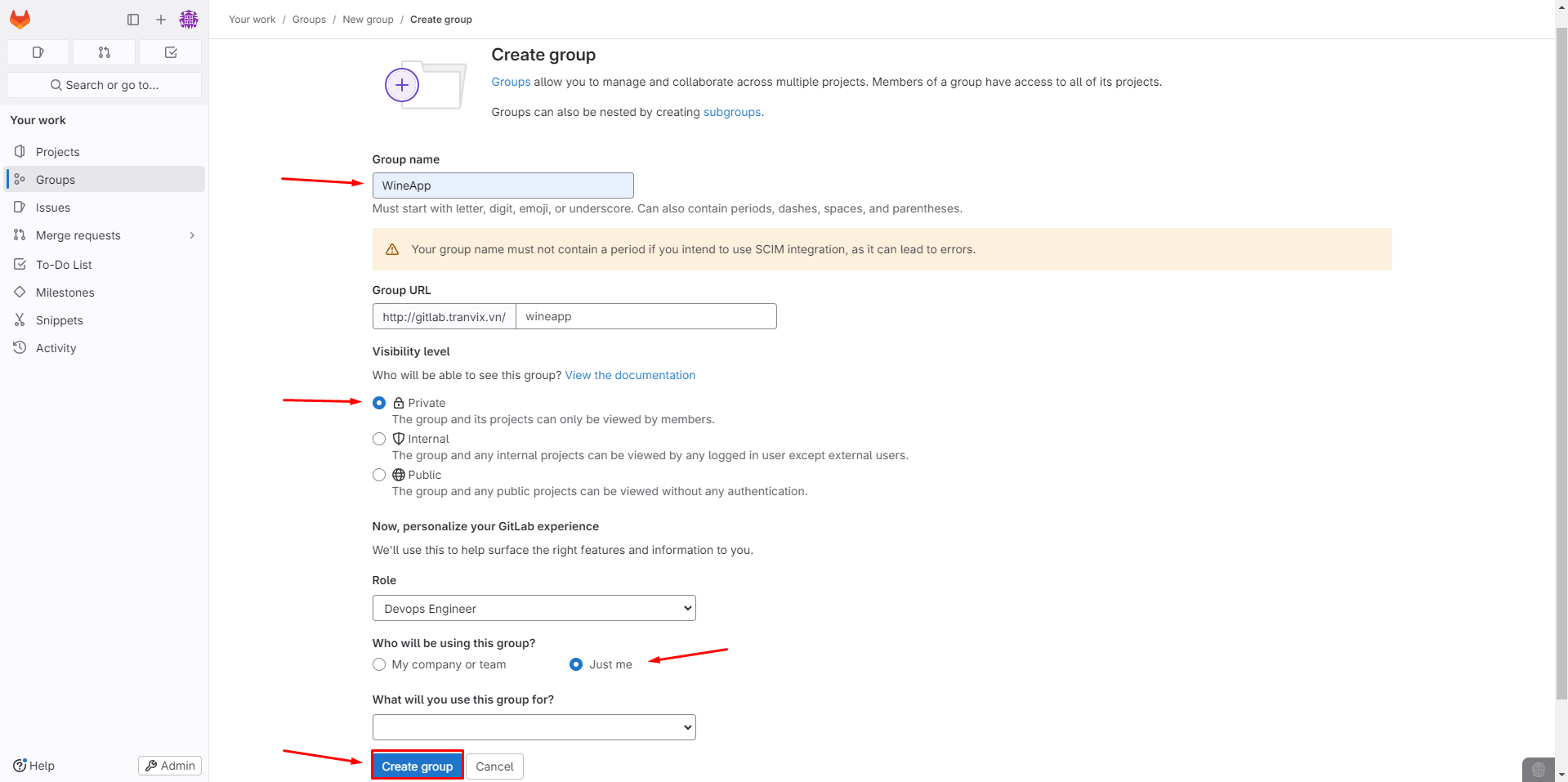Open Snippets from the sidebar

[59, 320]
